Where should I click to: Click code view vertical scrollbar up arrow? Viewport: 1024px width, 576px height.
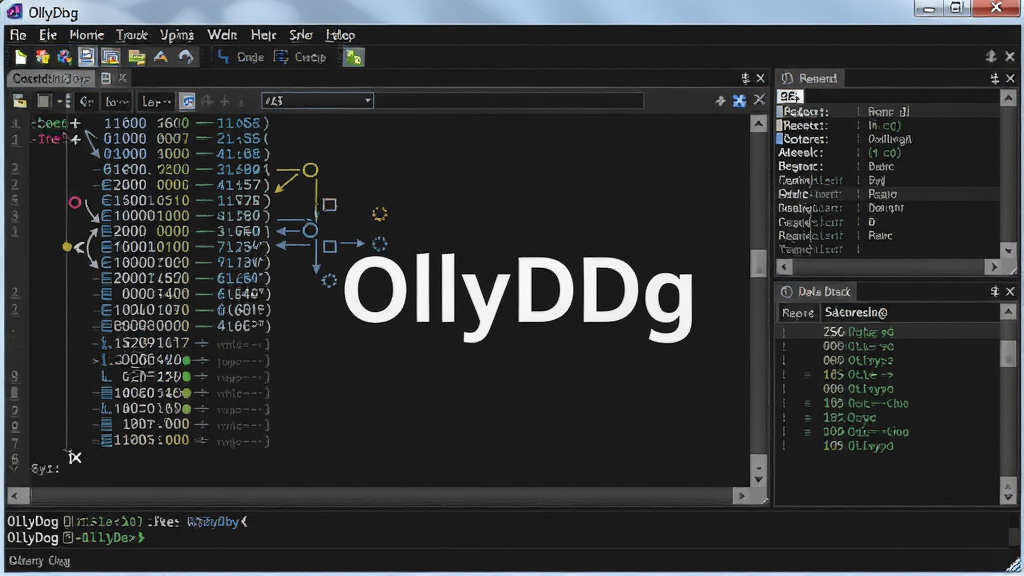[x=758, y=123]
